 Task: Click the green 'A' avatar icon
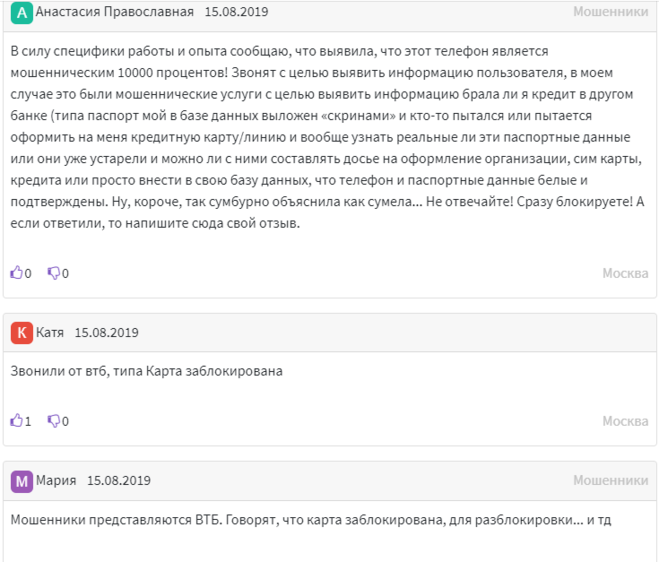[21, 13]
